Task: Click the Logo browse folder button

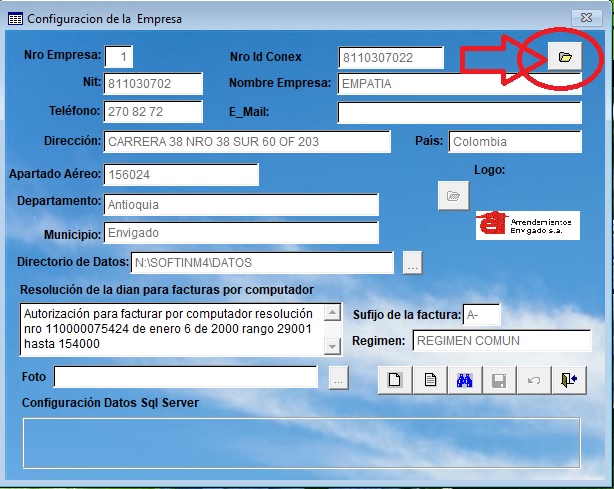Action: click(x=453, y=195)
